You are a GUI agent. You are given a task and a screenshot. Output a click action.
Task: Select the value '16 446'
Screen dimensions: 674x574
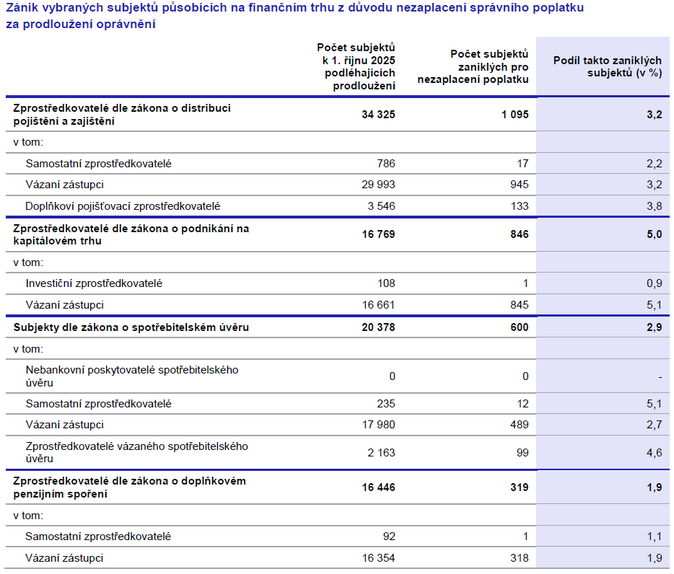coord(378,487)
